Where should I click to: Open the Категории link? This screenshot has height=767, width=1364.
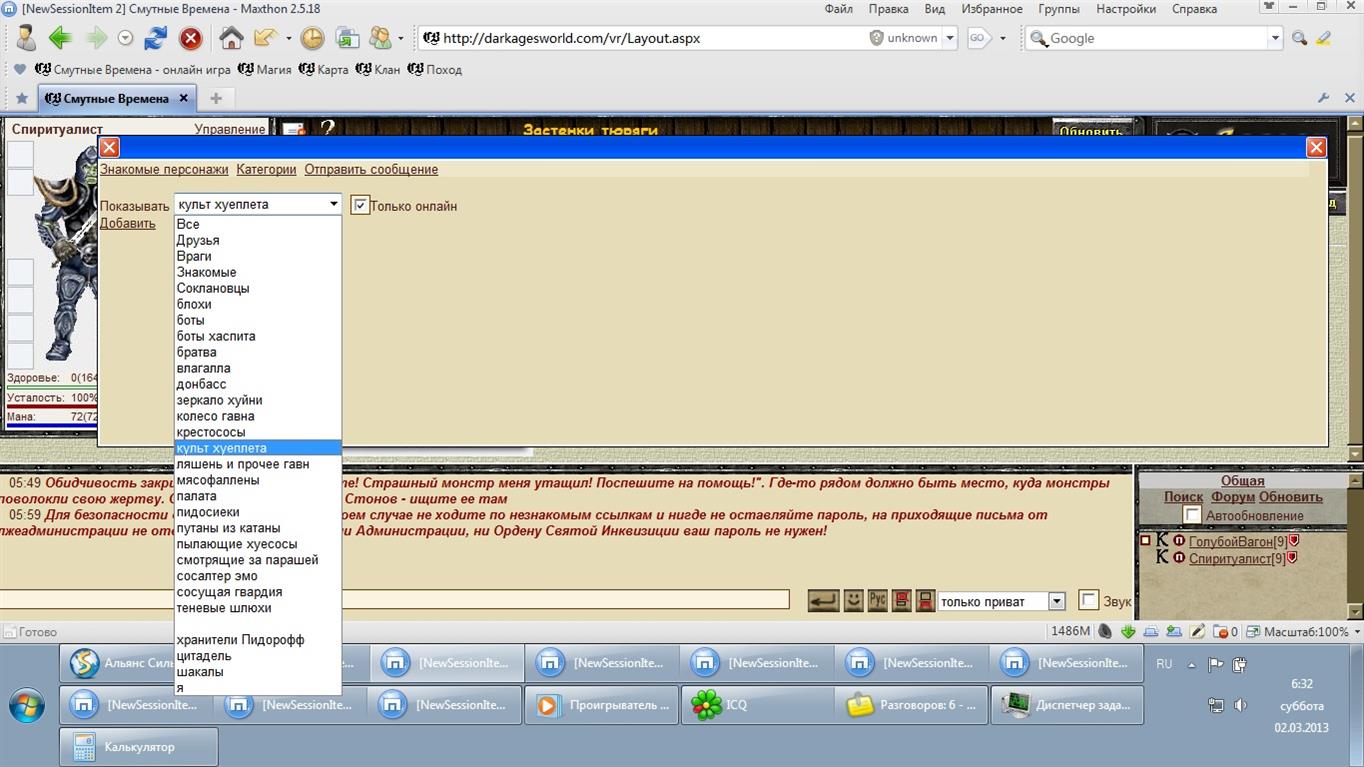266,169
